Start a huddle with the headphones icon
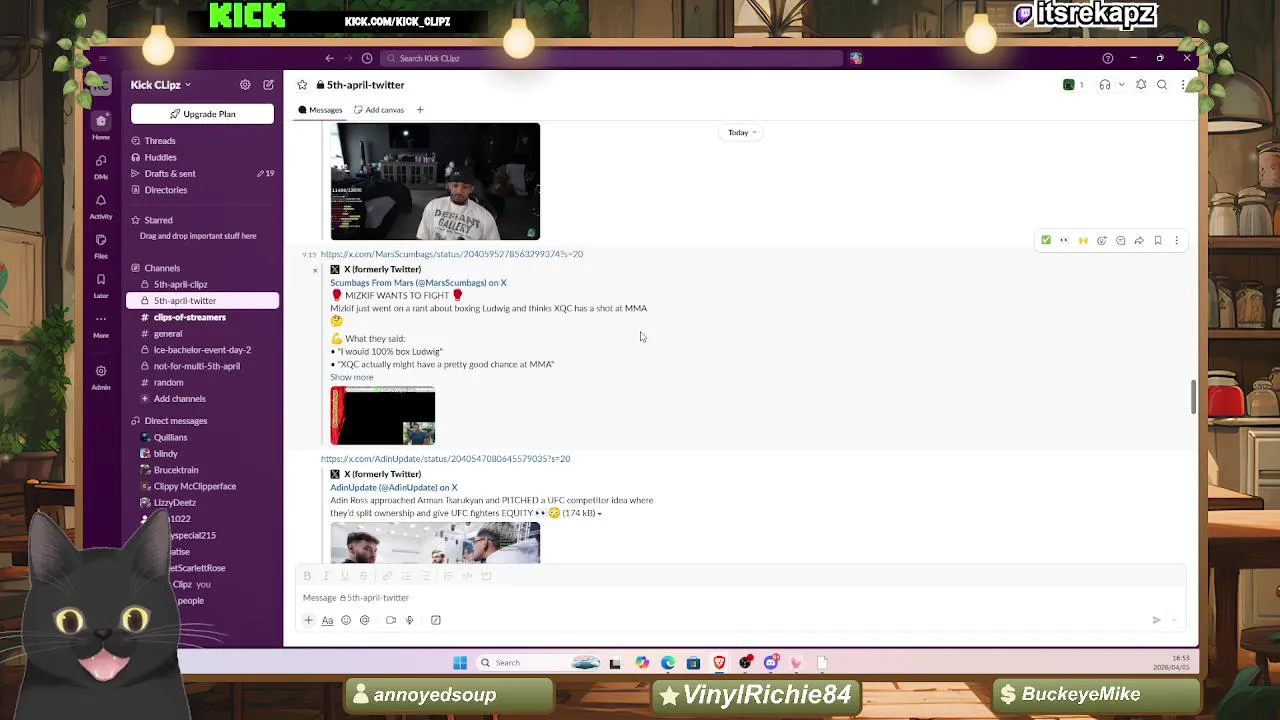Viewport: 1280px width, 720px height. pos(1105,85)
